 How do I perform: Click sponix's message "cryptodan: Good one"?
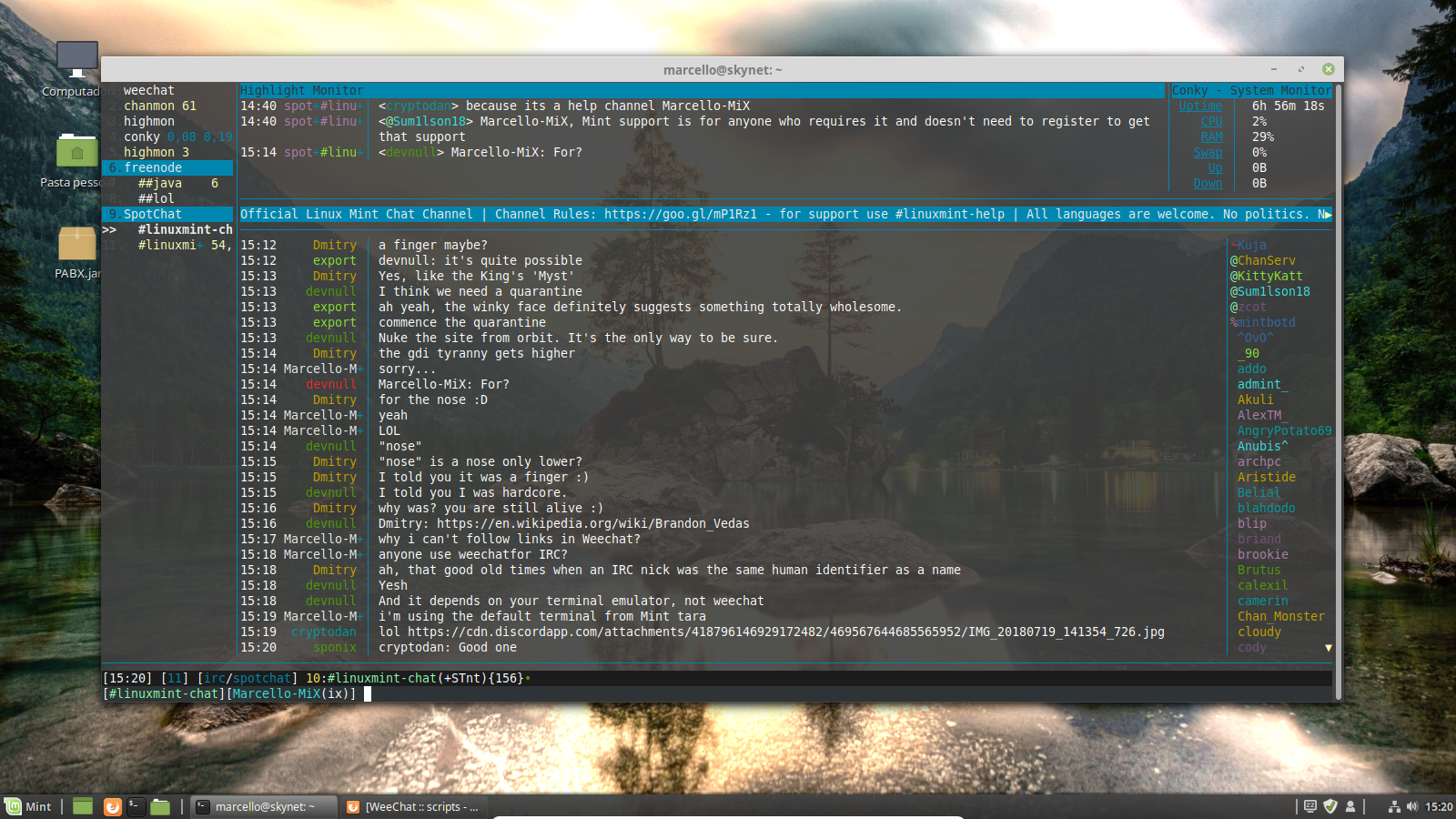447,647
